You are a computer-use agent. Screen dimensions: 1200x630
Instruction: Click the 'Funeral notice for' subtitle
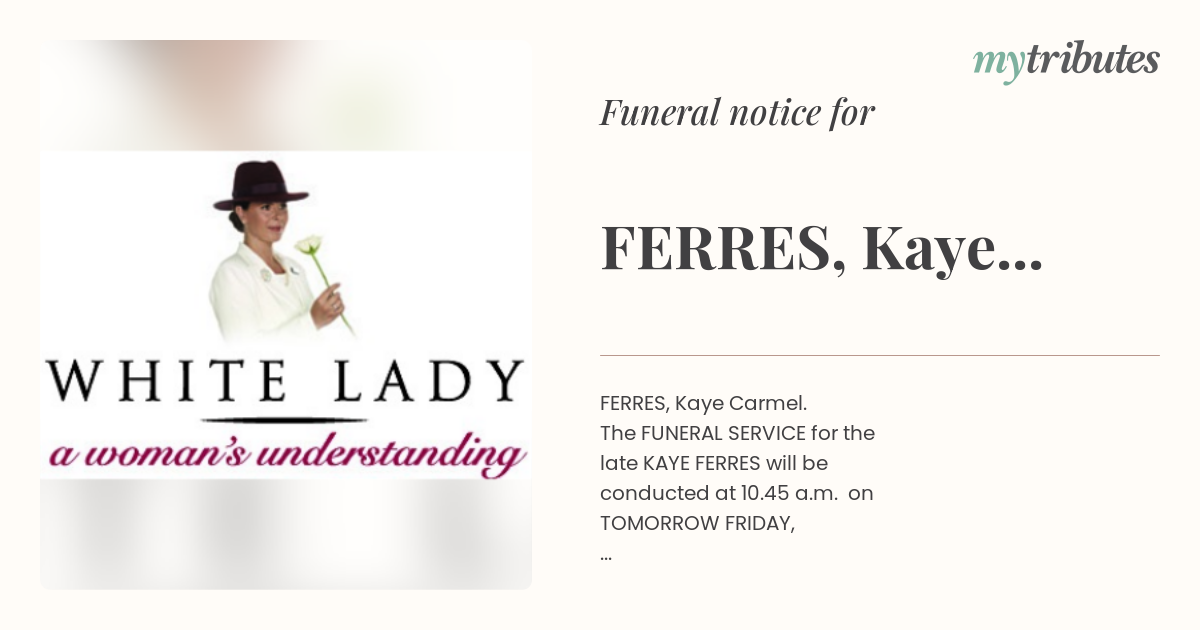tap(737, 113)
